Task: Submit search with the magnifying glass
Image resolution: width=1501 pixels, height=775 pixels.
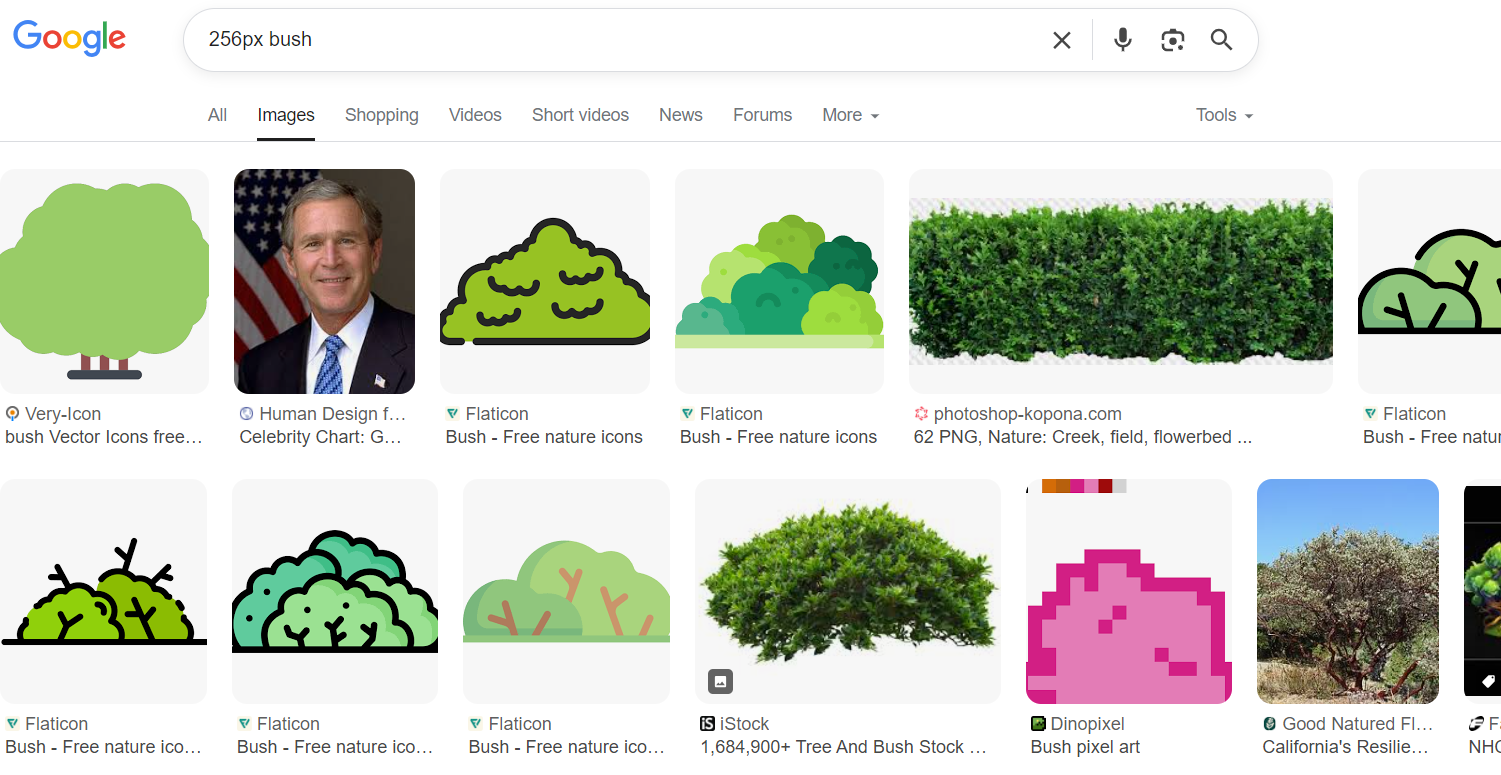Action: pyautogui.click(x=1221, y=40)
